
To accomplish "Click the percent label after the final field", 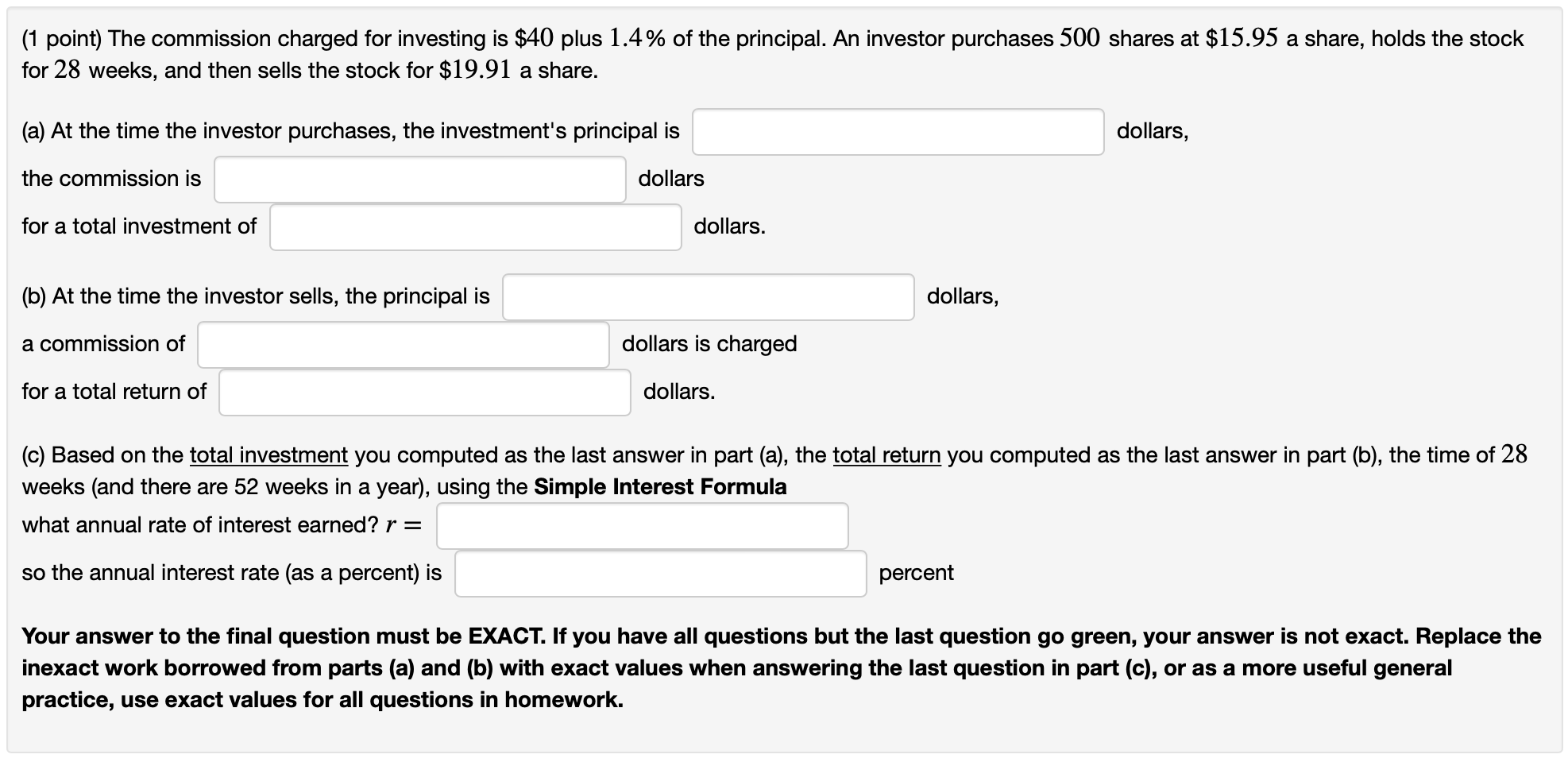I will coord(915,573).
